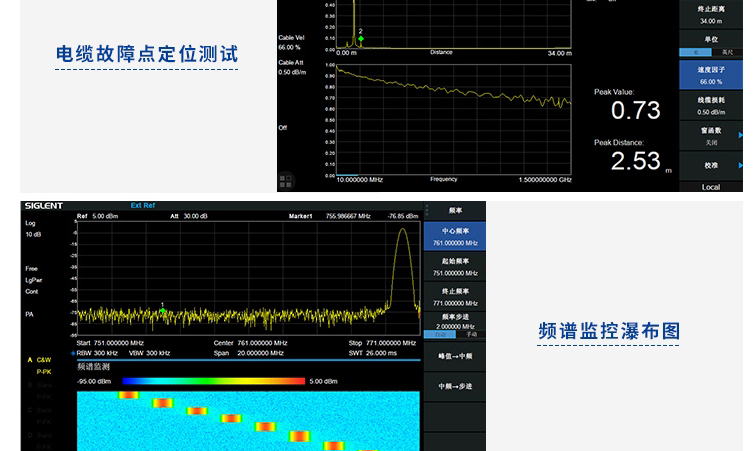Screen dimensions: 756x451
Task: Click the green marker 2 diamond on the distance trace
Action: pyautogui.click(x=361, y=39)
